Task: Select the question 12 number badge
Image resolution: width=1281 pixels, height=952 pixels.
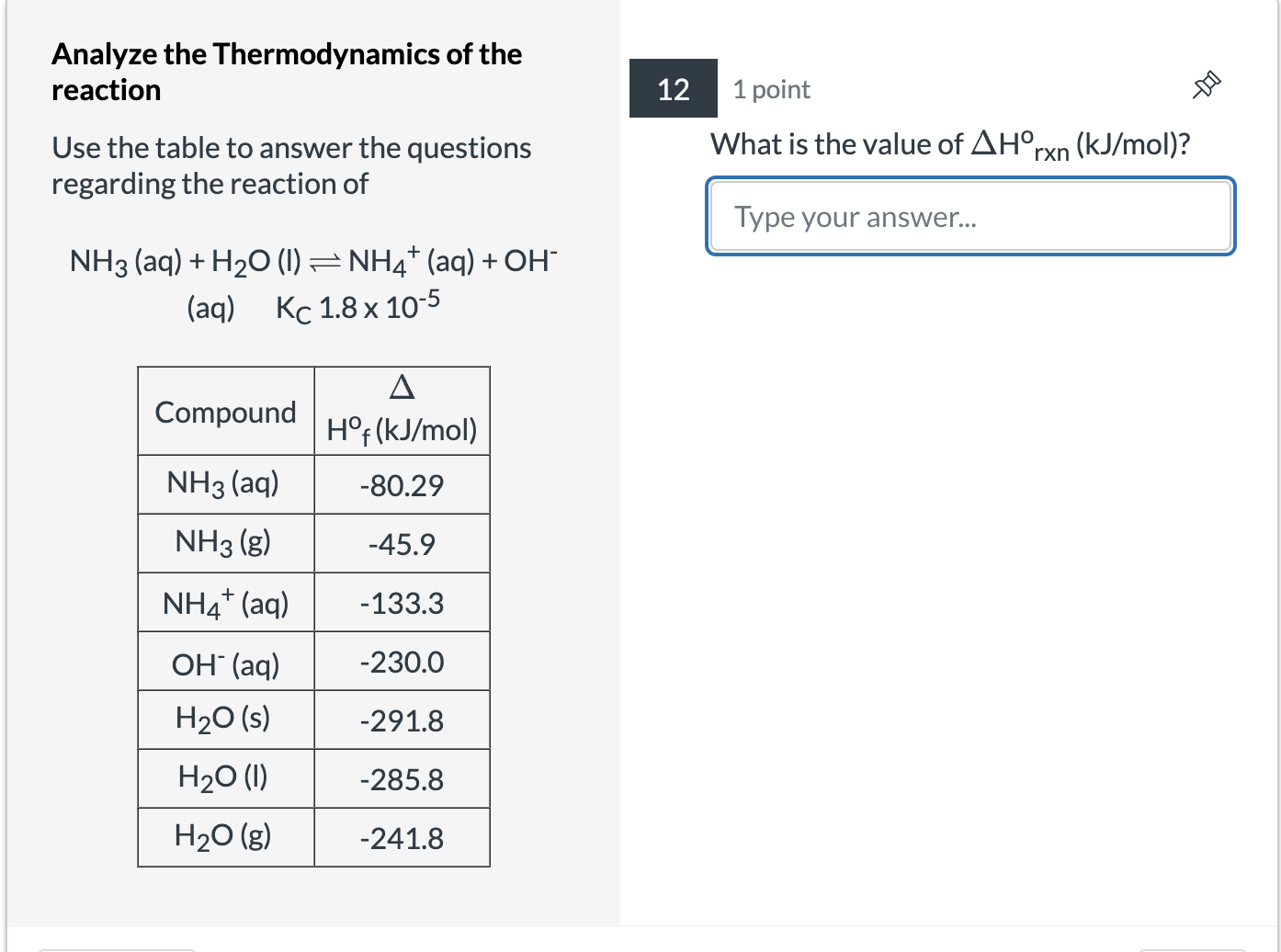Action: (673, 89)
